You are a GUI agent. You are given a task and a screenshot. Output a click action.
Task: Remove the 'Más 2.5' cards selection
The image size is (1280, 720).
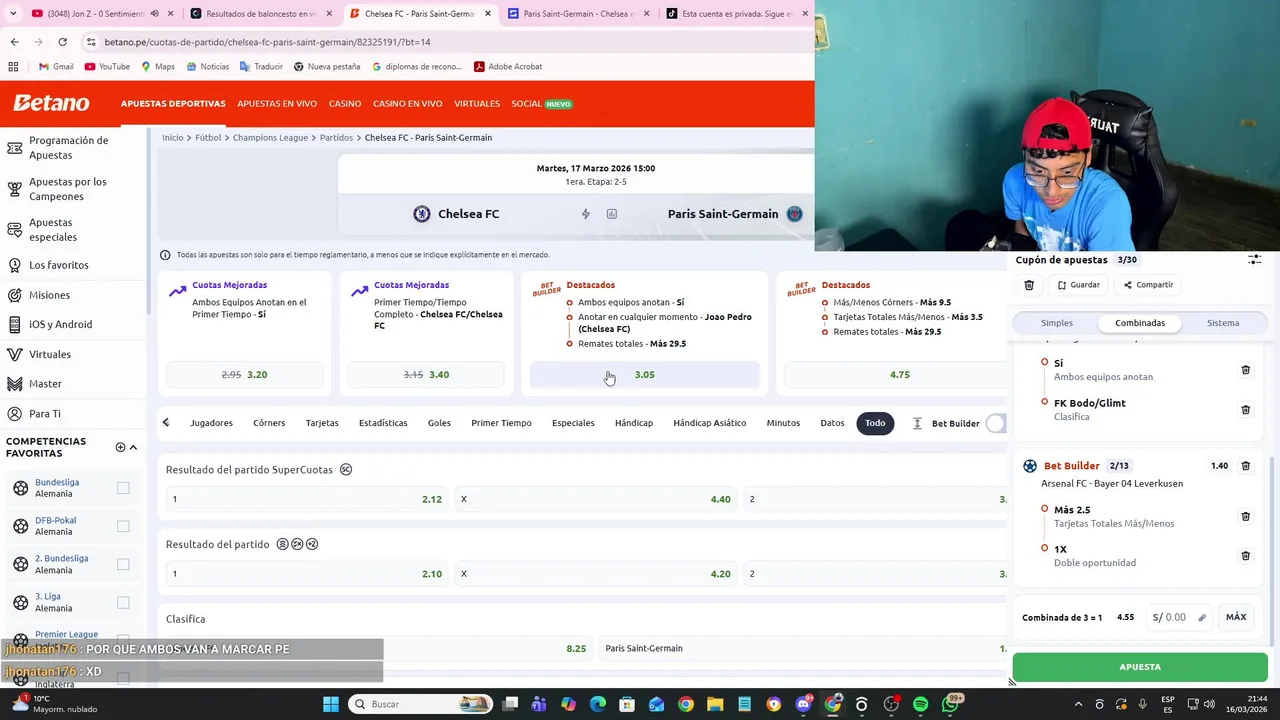1245,517
